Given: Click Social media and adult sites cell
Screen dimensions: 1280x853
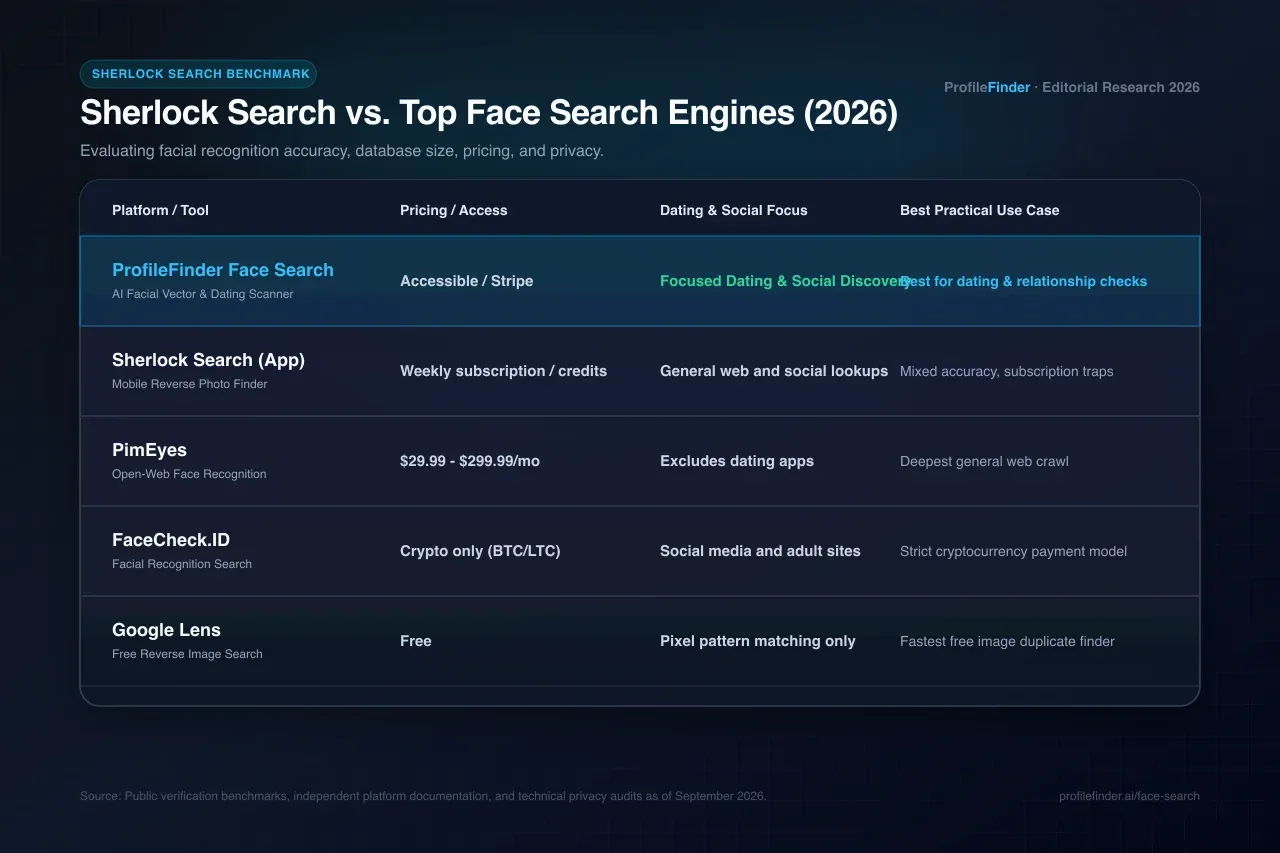Looking at the screenshot, I should 760,551.
